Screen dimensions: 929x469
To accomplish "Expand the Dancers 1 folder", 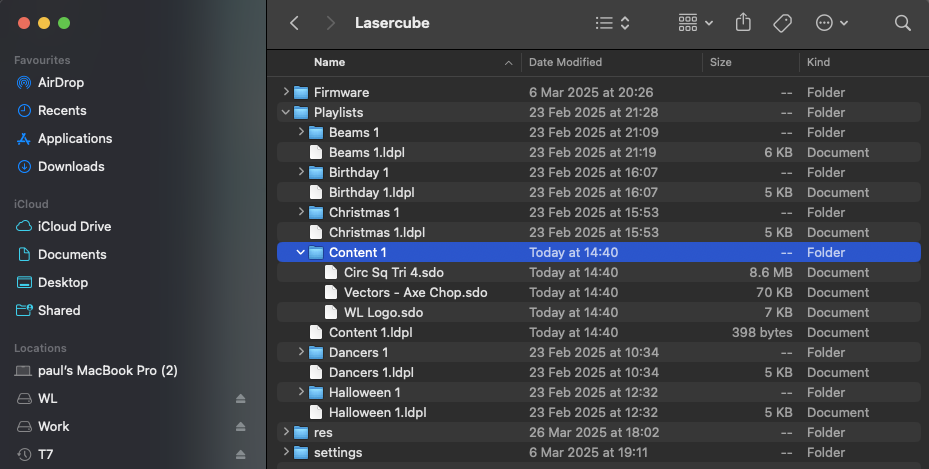I will click(x=301, y=352).
